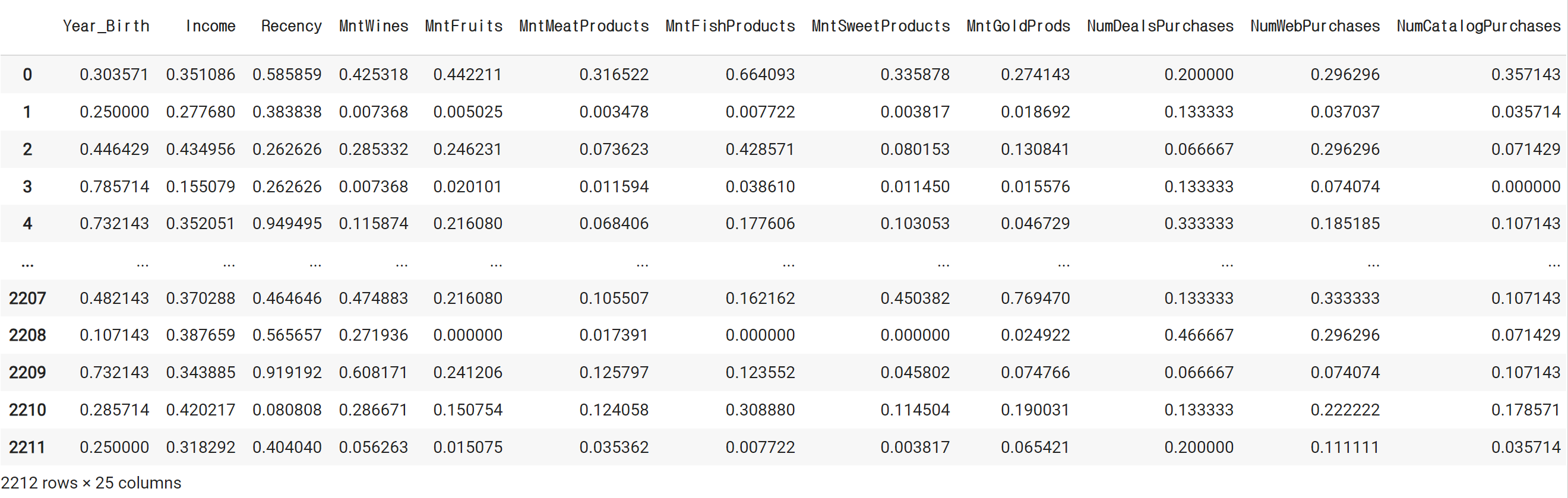Click the Recency value 0.585859
This screenshot has width=1568, height=498.
(x=287, y=74)
